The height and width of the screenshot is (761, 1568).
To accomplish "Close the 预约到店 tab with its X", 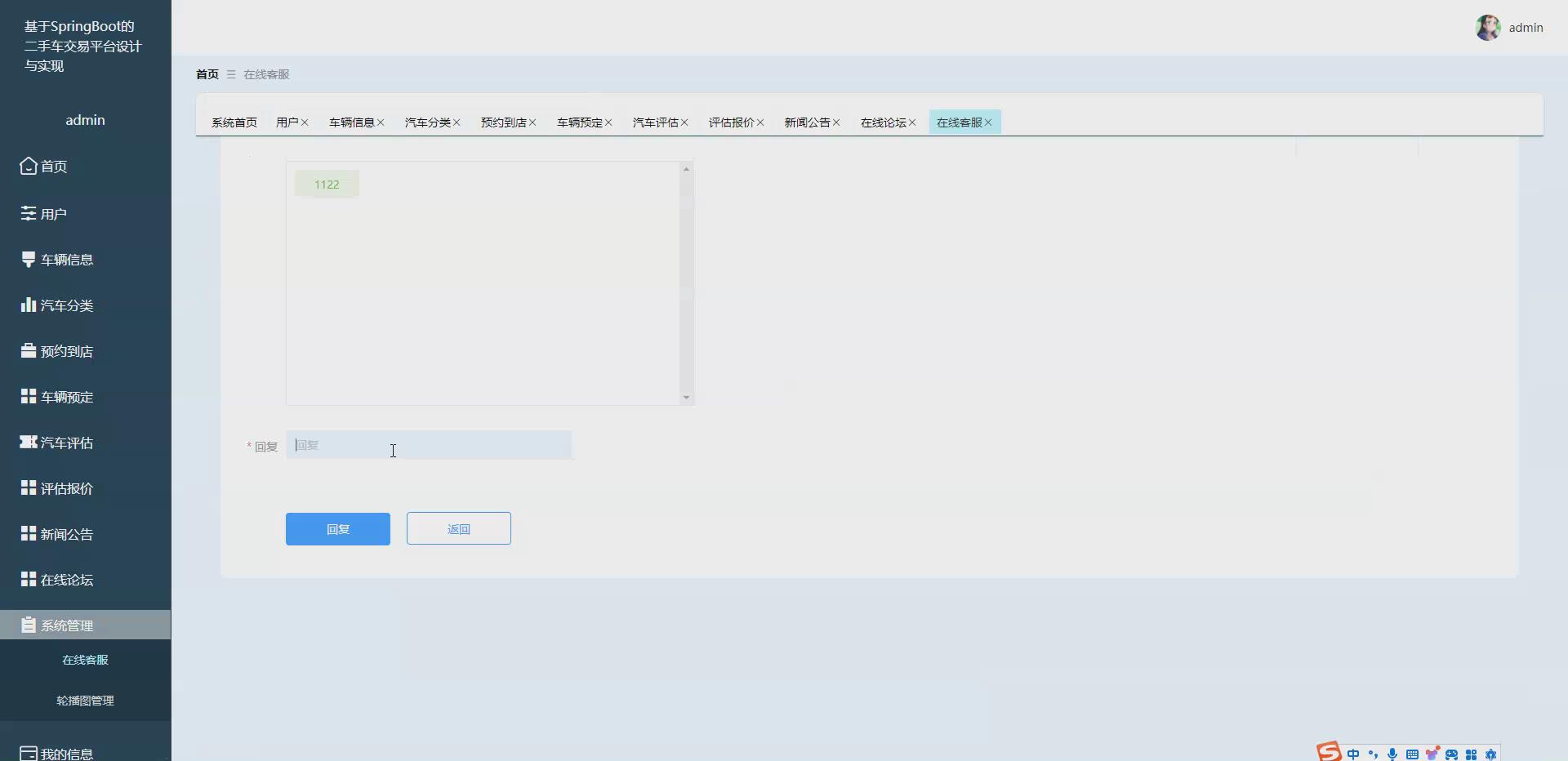I will click(x=532, y=122).
